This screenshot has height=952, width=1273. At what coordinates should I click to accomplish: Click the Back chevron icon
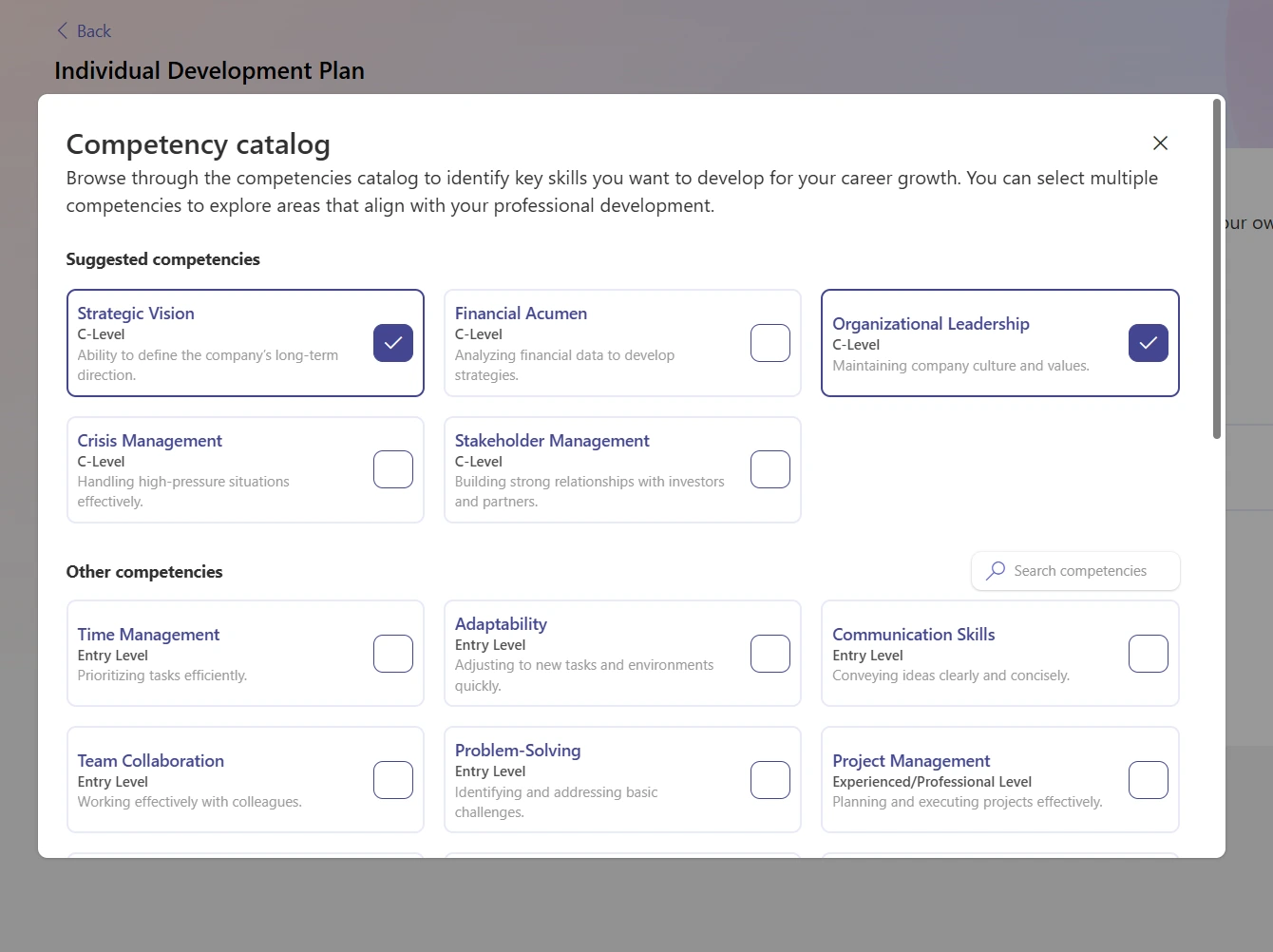[63, 31]
